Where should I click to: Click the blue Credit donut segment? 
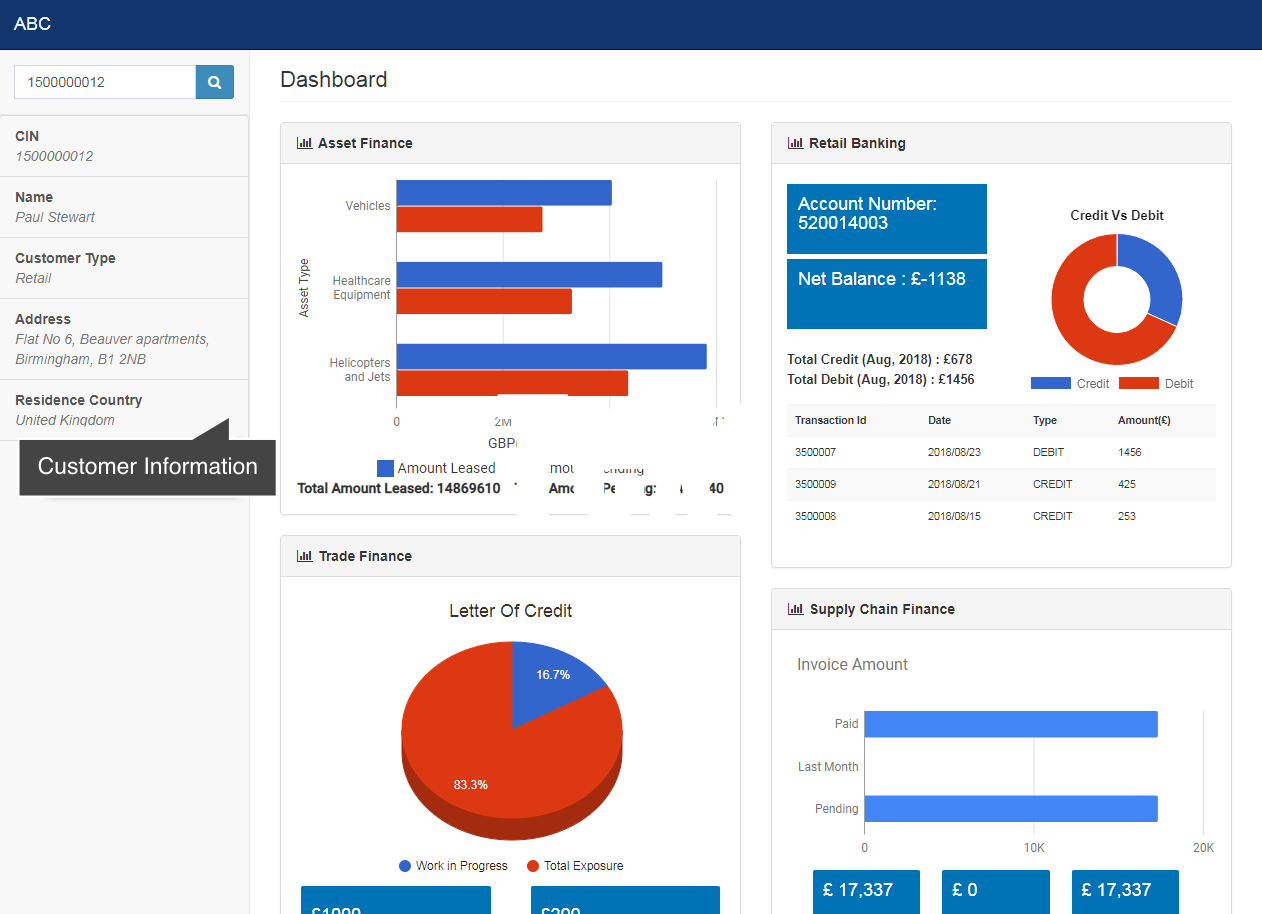click(1160, 275)
